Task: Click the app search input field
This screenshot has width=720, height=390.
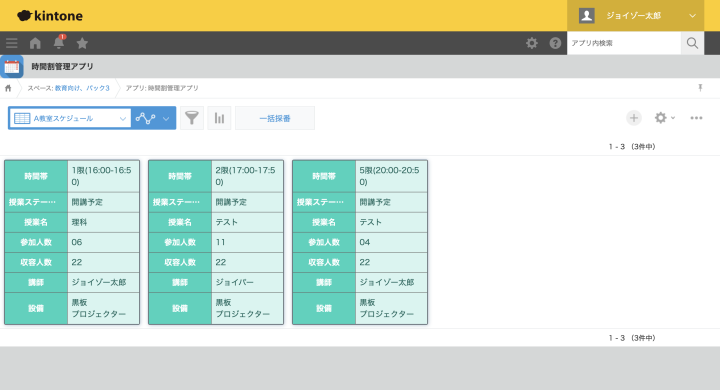Action: pyautogui.click(x=624, y=43)
